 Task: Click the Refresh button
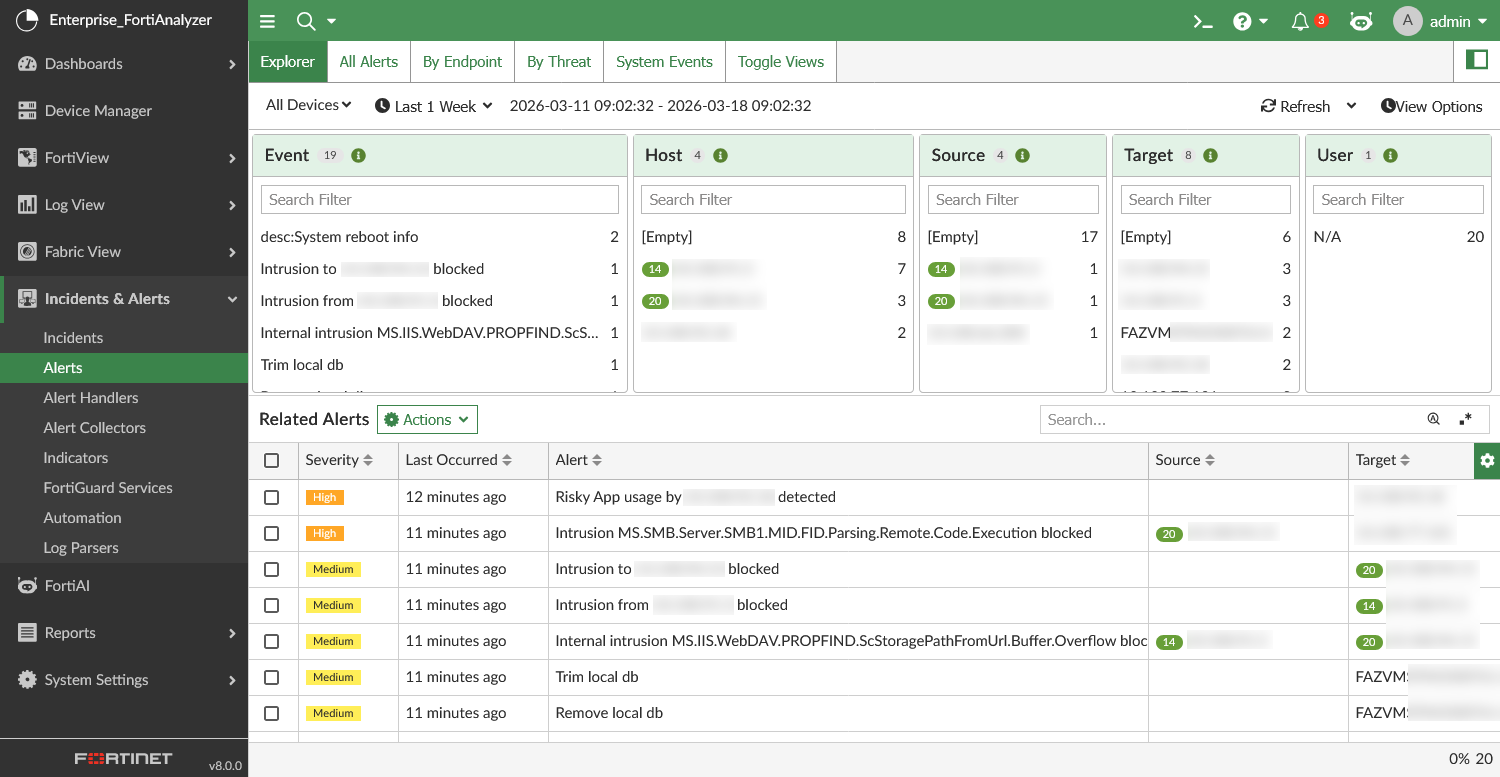click(1296, 106)
